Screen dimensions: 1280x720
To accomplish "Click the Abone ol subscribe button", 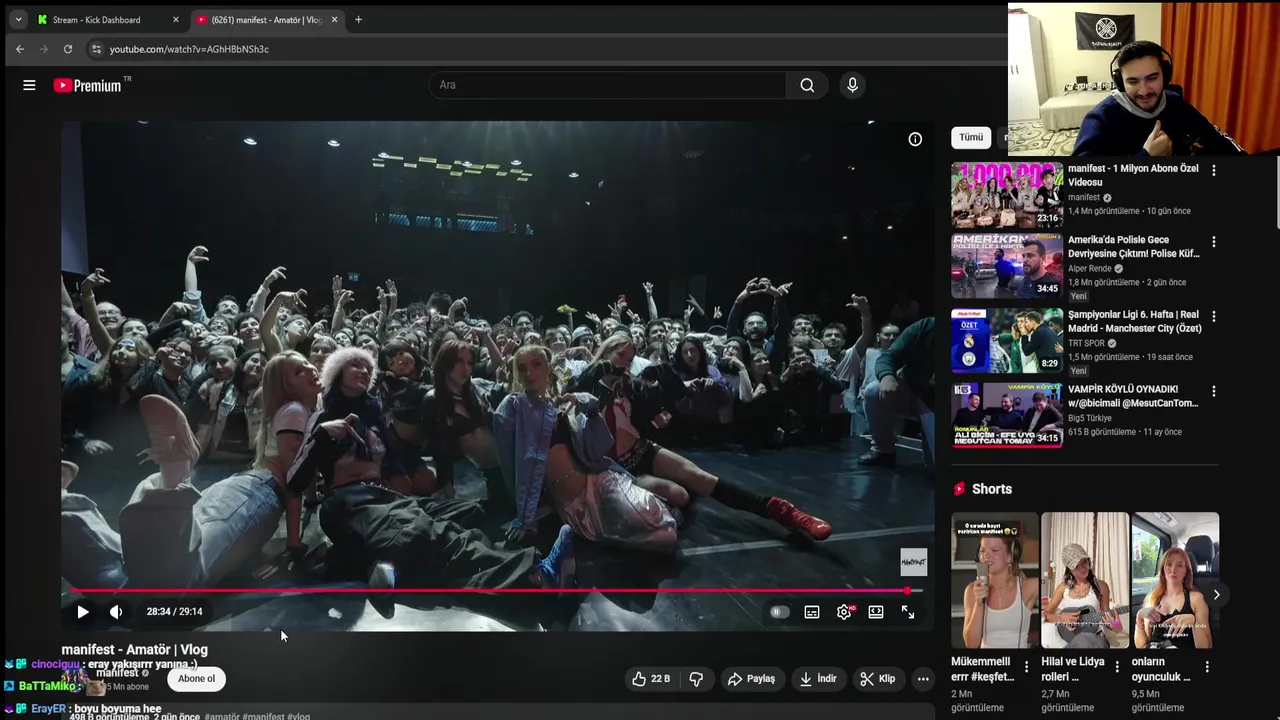I will [x=196, y=678].
